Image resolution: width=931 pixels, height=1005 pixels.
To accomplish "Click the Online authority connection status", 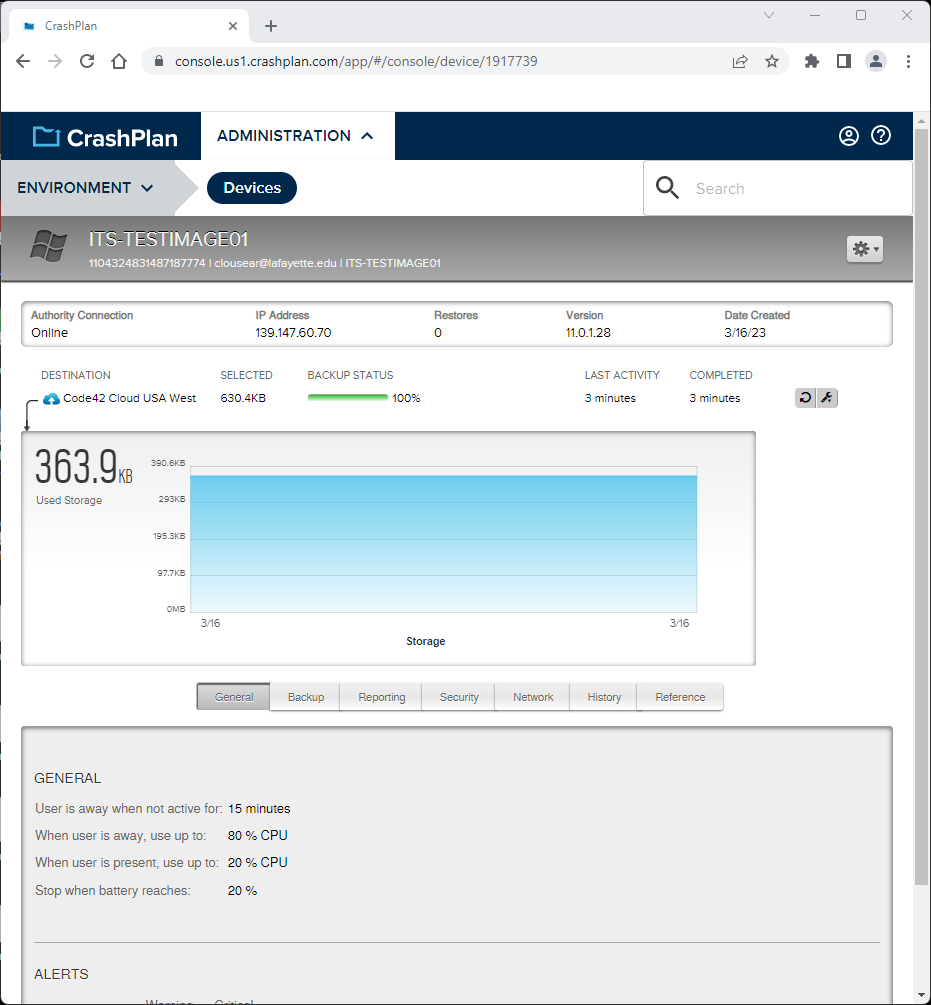I will tap(49, 333).
